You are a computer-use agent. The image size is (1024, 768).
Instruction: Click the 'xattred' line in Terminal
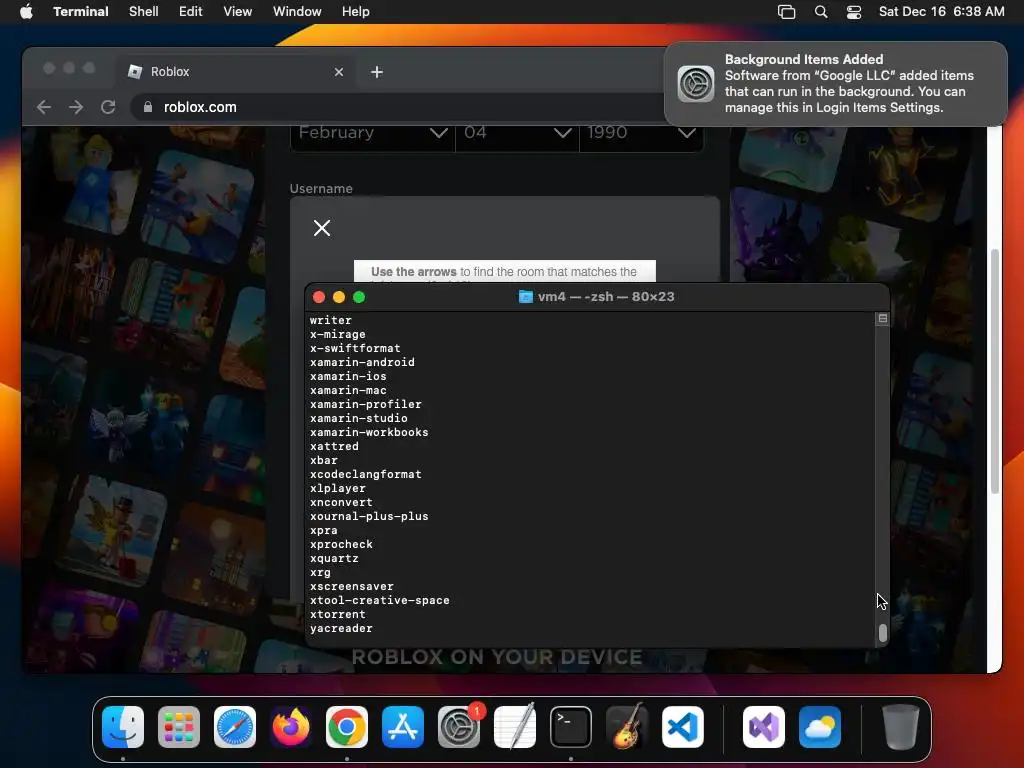(x=334, y=447)
